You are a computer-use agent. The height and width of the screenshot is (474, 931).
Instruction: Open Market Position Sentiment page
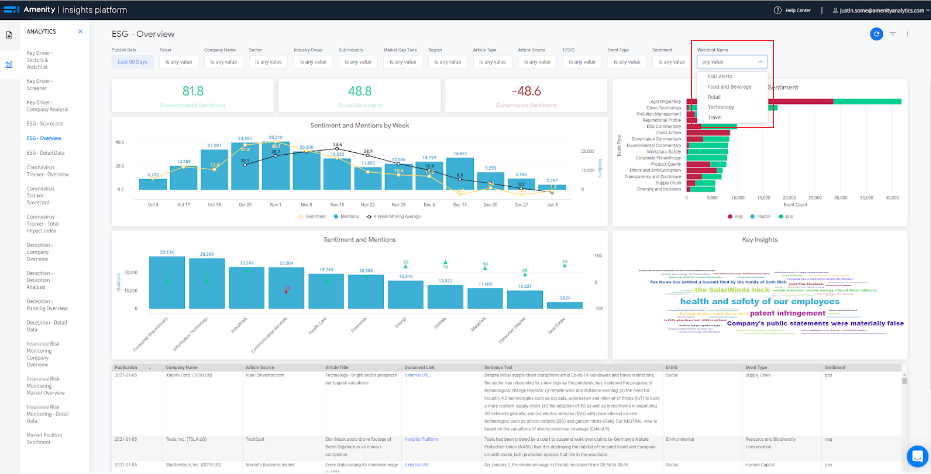point(45,439)
